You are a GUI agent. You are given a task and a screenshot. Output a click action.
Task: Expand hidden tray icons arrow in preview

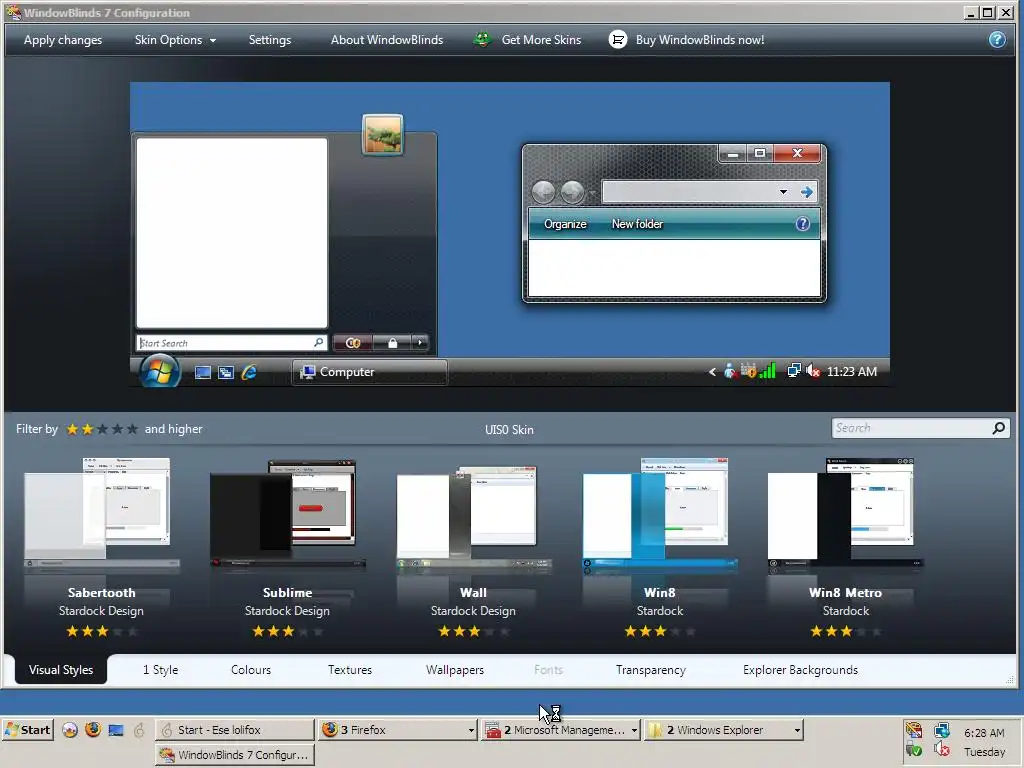(712, 372)
